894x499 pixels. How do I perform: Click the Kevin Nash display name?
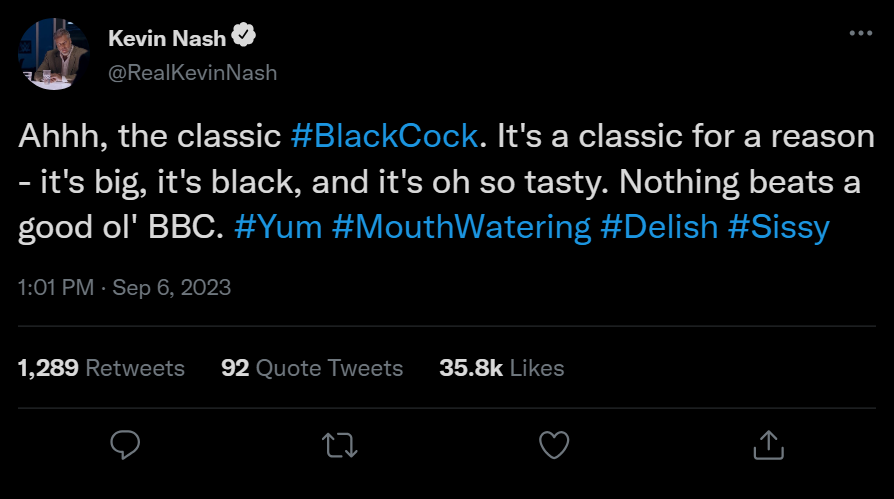click(x=166, y=39)
